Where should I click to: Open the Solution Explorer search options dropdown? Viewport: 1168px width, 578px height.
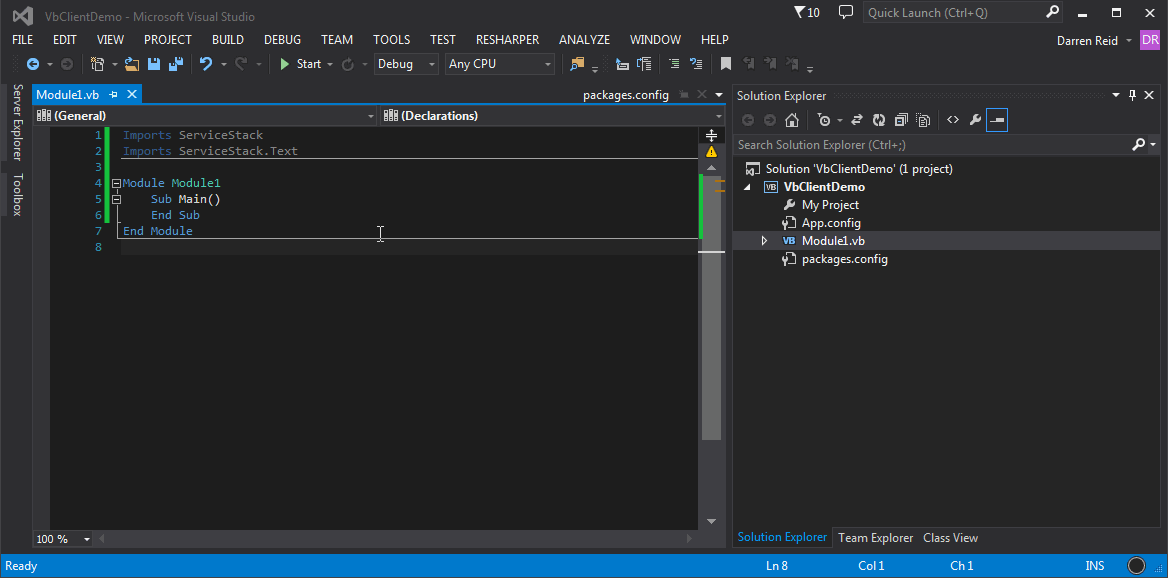click(1153, 144)
